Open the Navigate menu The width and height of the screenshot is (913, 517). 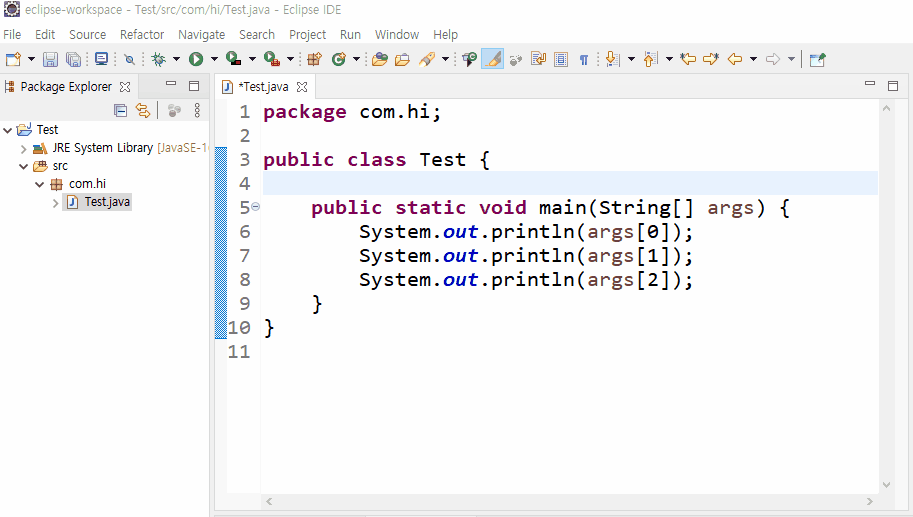[x=201, y=35]
